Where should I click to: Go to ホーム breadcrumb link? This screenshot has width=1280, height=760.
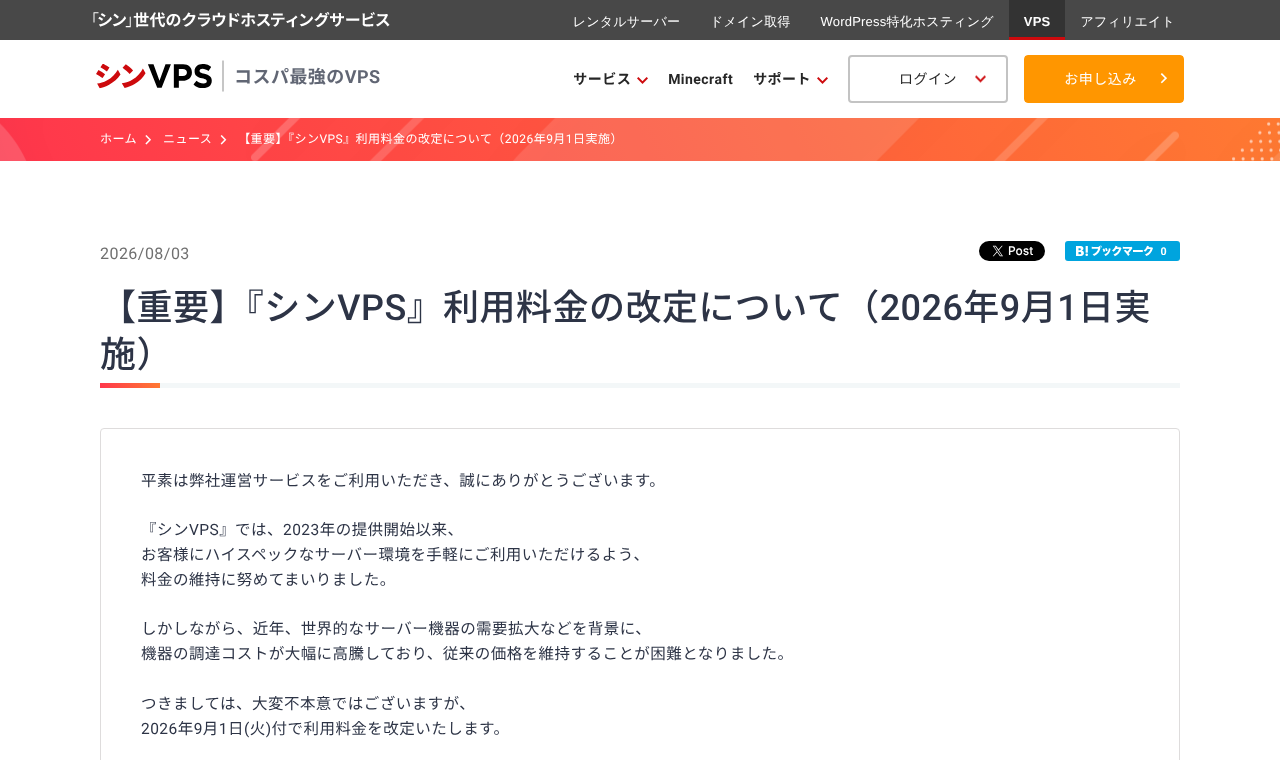(118, 139)
